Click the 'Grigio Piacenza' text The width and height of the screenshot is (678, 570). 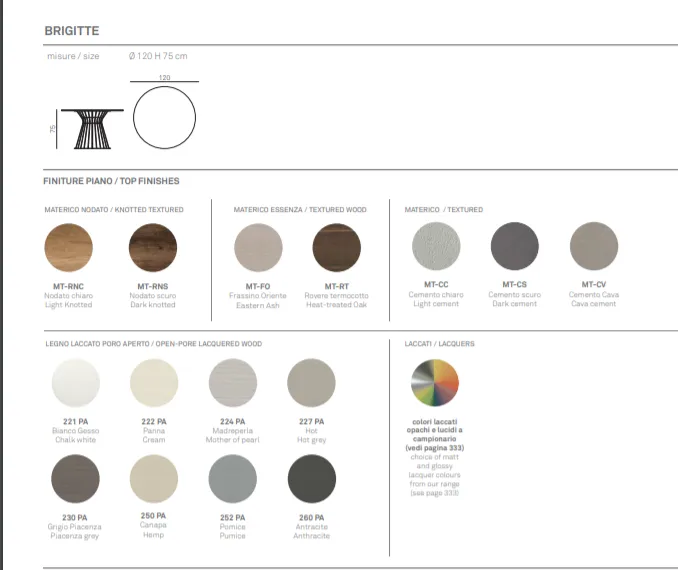(75, 527)
